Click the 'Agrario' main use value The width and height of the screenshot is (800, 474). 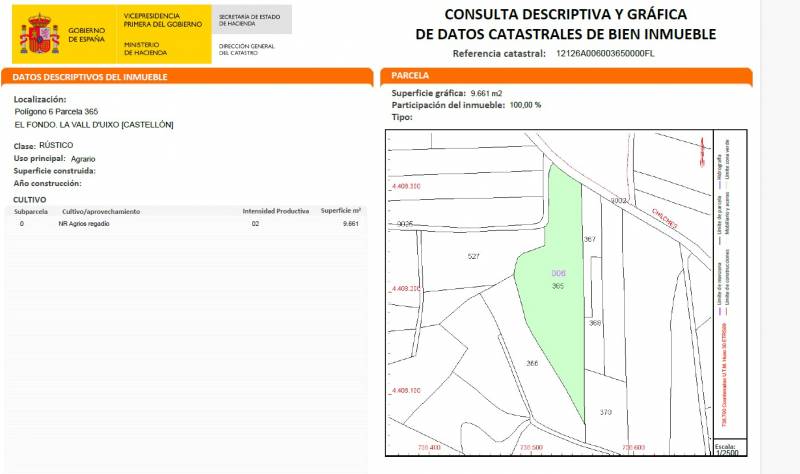coord(83,159)
